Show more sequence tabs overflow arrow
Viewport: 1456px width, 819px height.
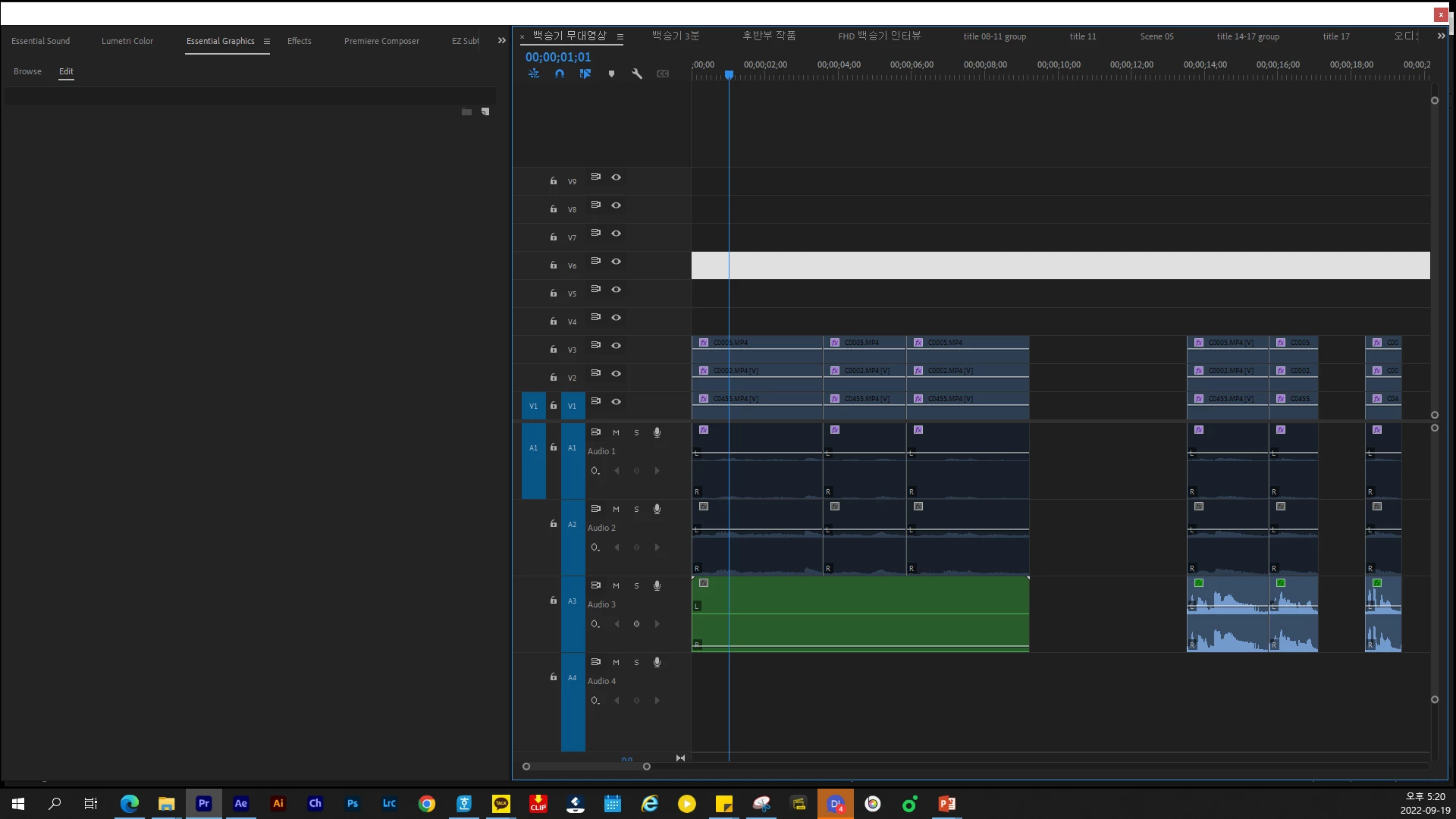point(1441,36)
